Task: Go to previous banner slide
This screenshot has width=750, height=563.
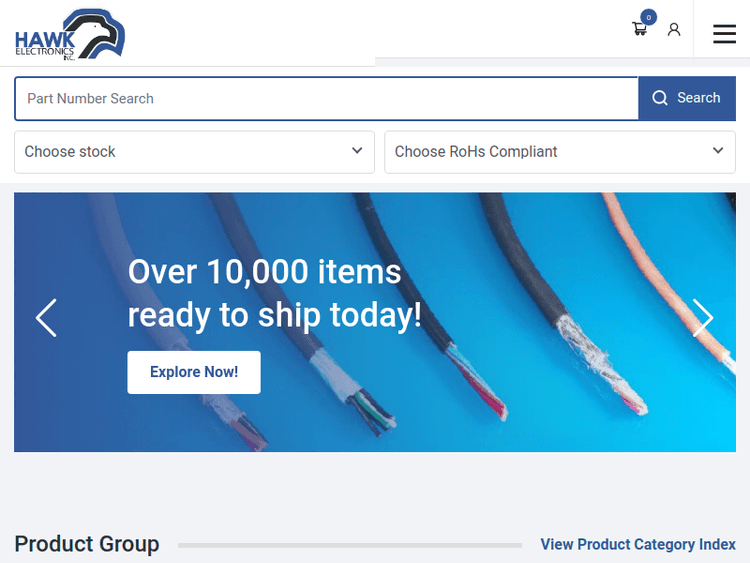Action: point(46,318)
